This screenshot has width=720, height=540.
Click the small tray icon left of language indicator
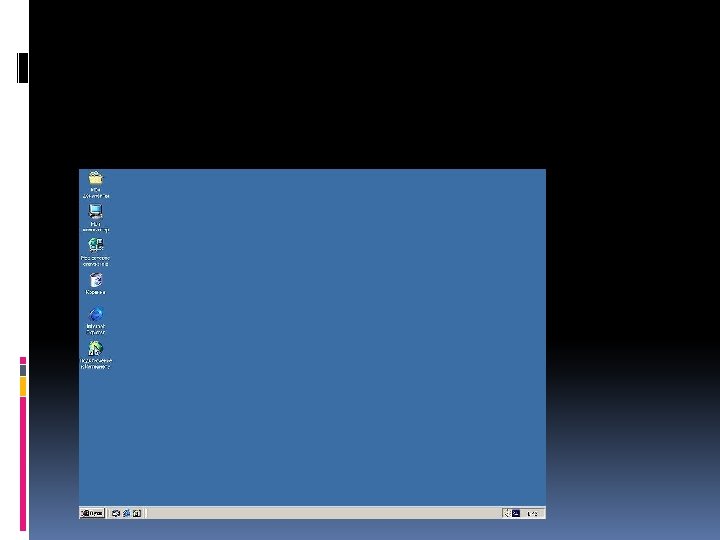click(507, 513)
